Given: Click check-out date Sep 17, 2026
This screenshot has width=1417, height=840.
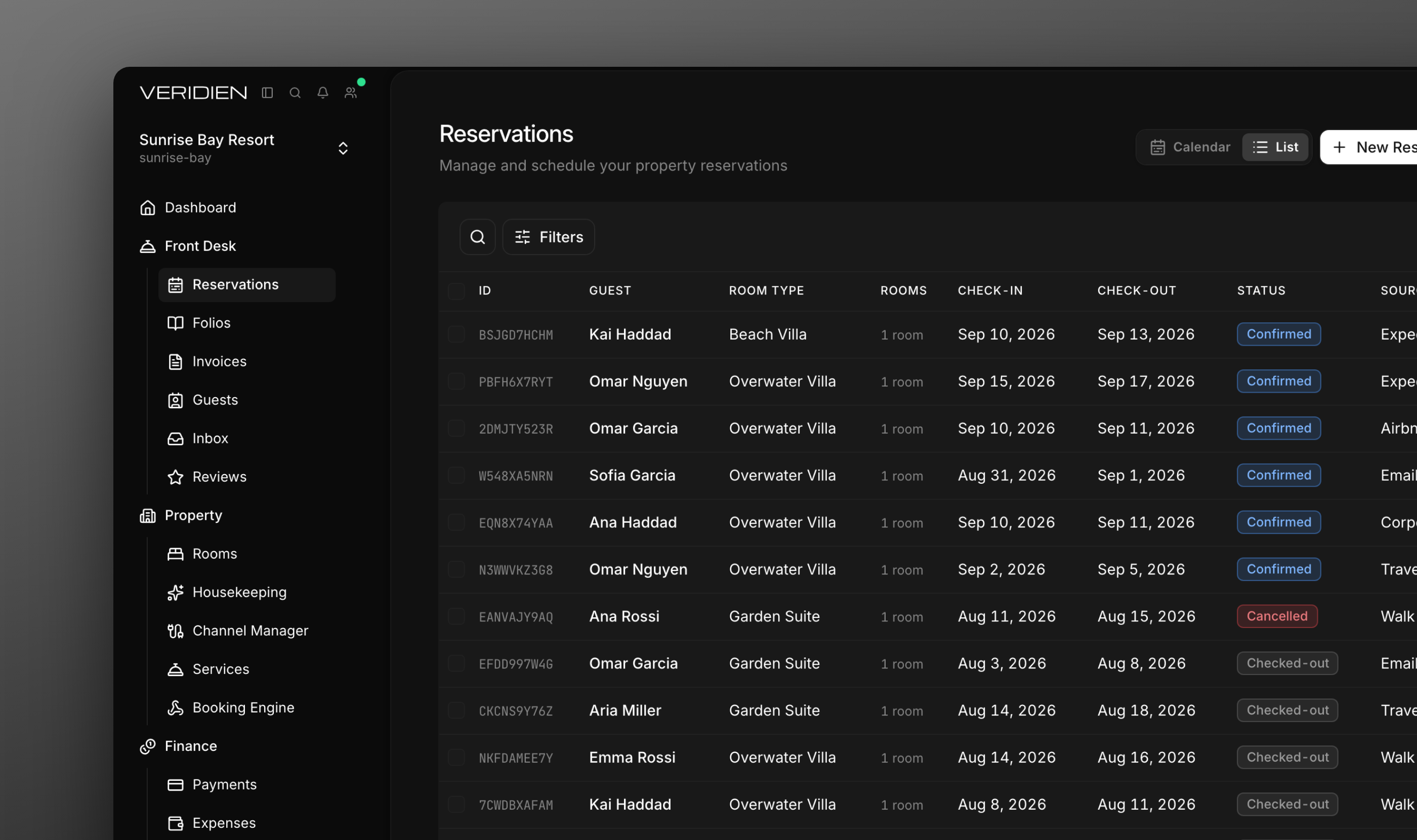Looking at the screenshot, I should pyautogui.click(x=1145, y=382).
